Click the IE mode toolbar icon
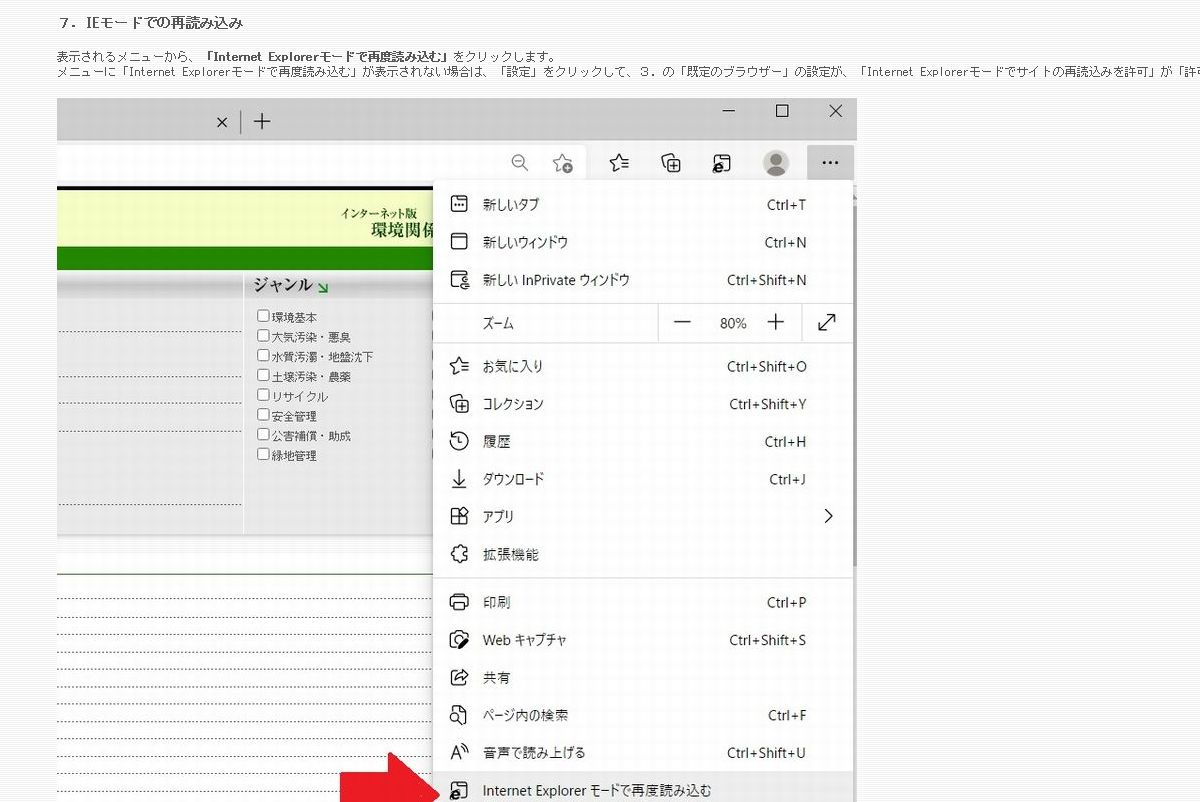The height and width of the screenshot is (802, 1200). pyautogui.click(x=722, y=163)
